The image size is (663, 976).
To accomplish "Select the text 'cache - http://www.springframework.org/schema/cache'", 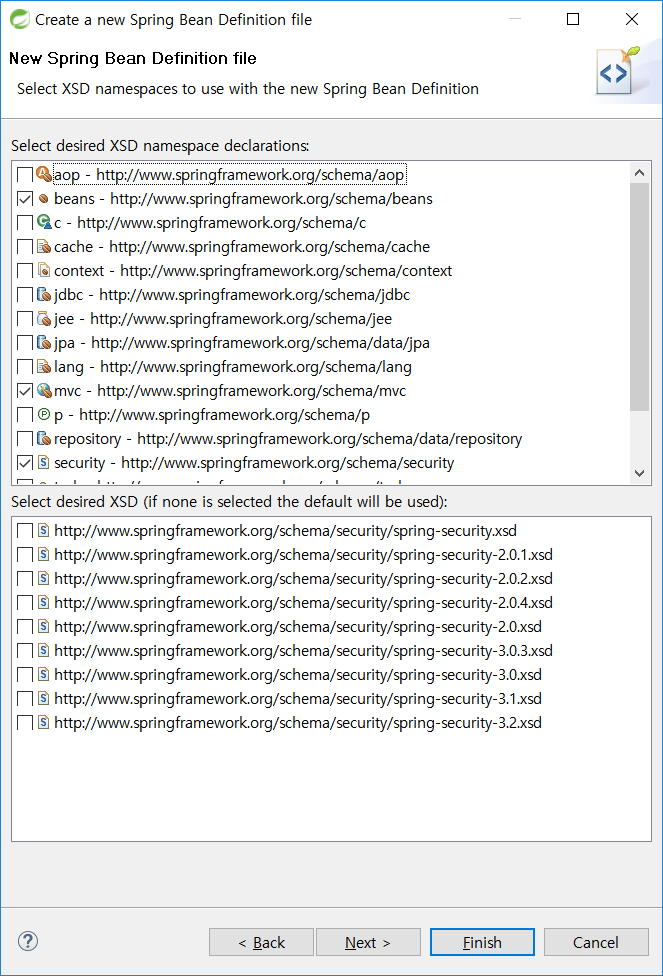I will 242,246.
